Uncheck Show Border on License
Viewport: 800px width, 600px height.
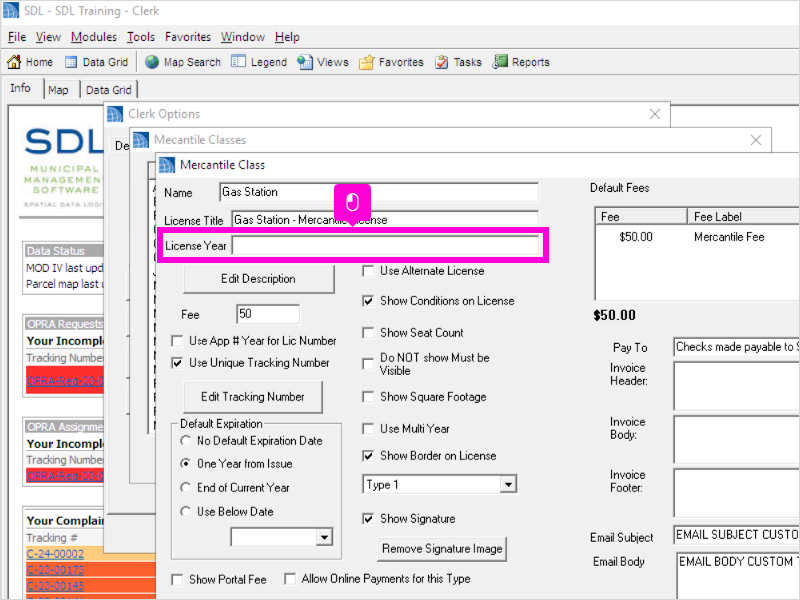(368, 456)
